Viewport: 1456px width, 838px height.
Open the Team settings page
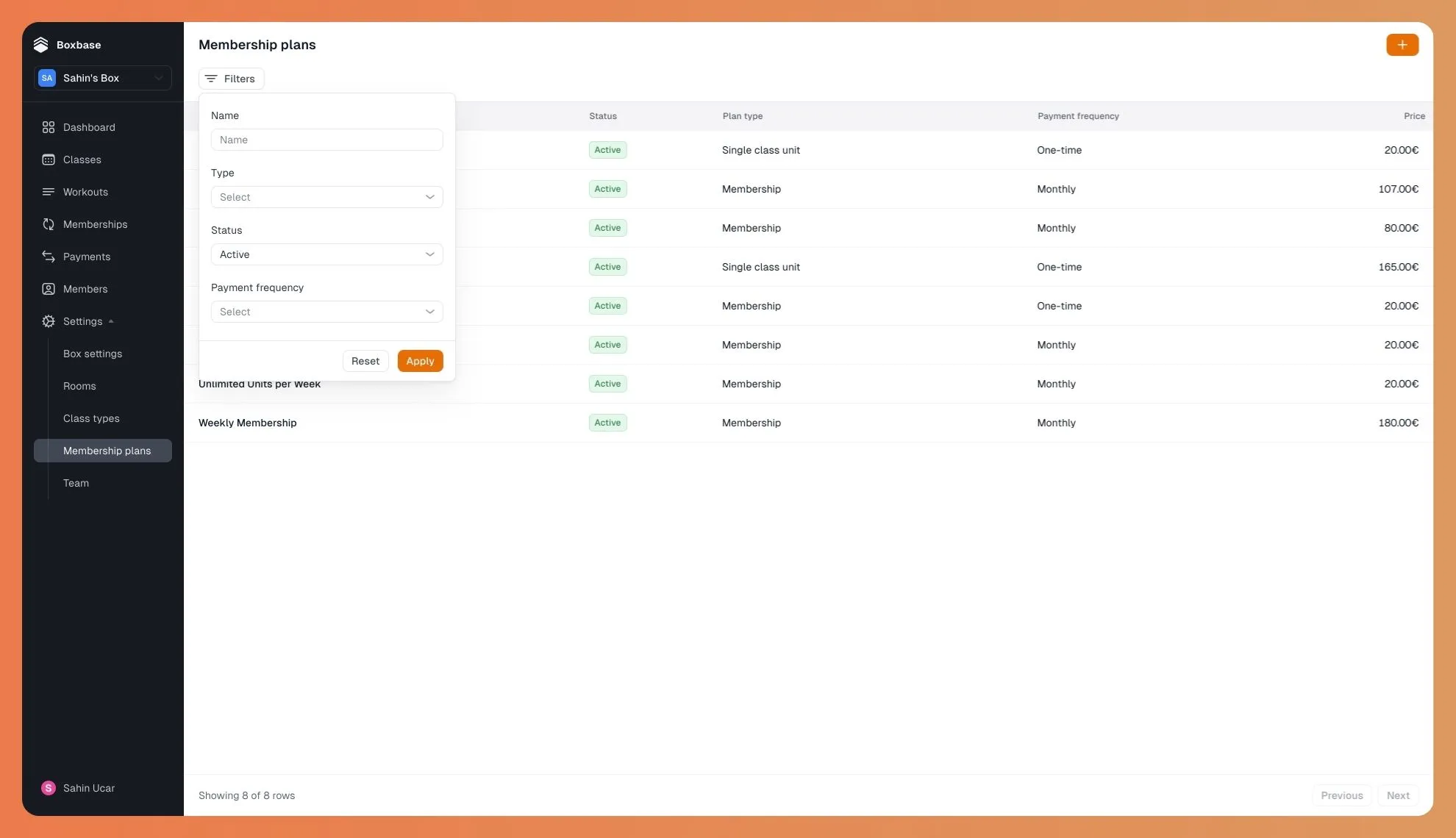[x=76, y=483]
